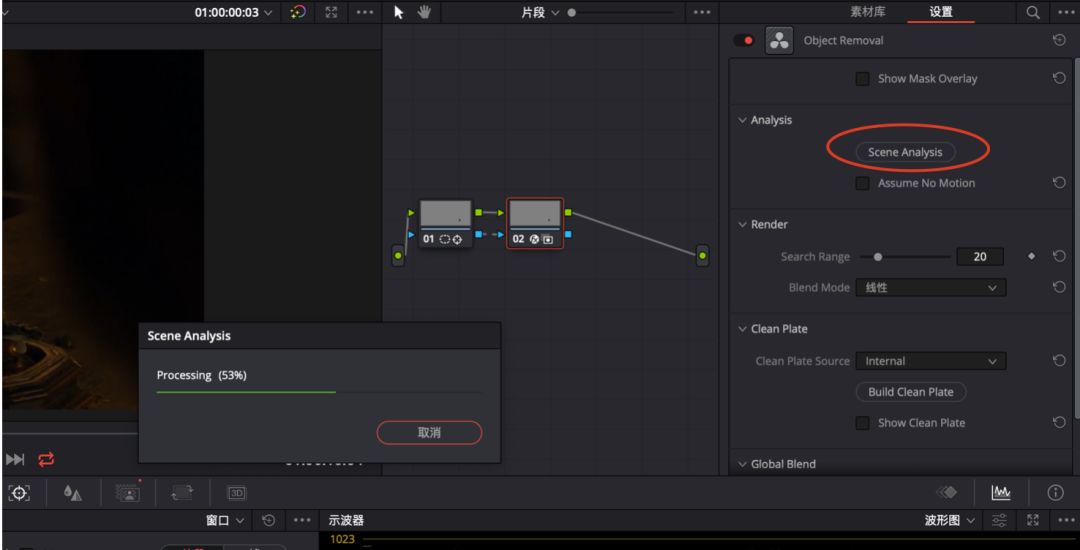Viewport: 1080px width, 550px height.
Task: Reset the Object Removal effect
Action: tap(1059, 41)
